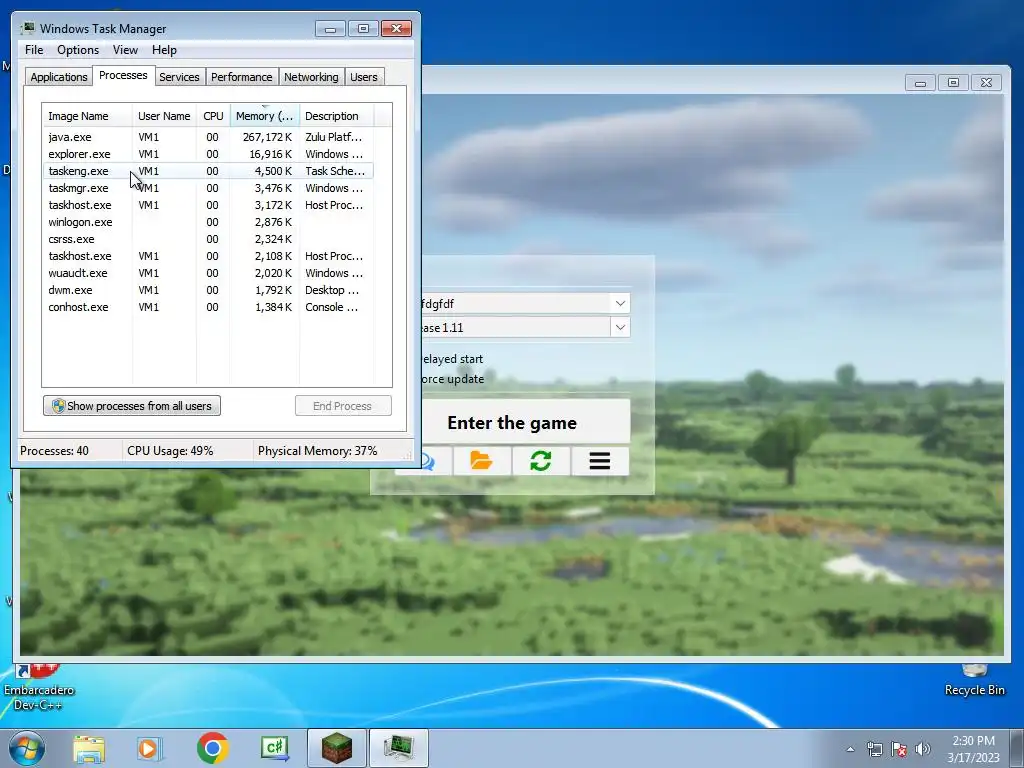Viewport: 1024px width, 768px height.
Task: Click the network tray icon
Action: 874,749
